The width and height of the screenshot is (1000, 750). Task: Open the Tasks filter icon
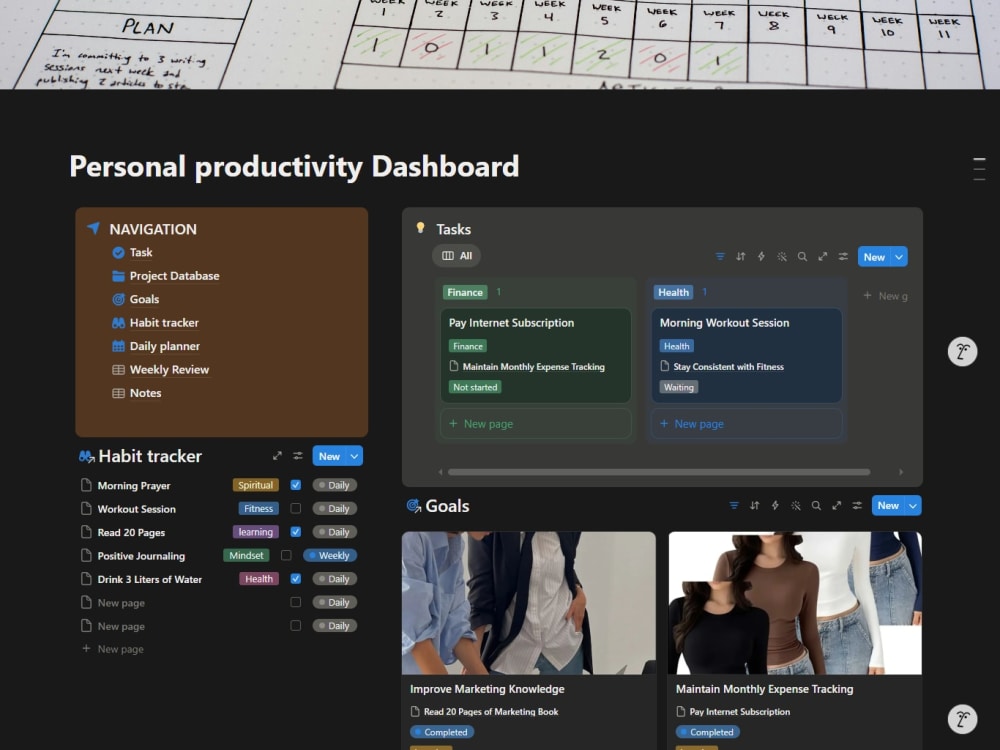(x=720, y=256)
